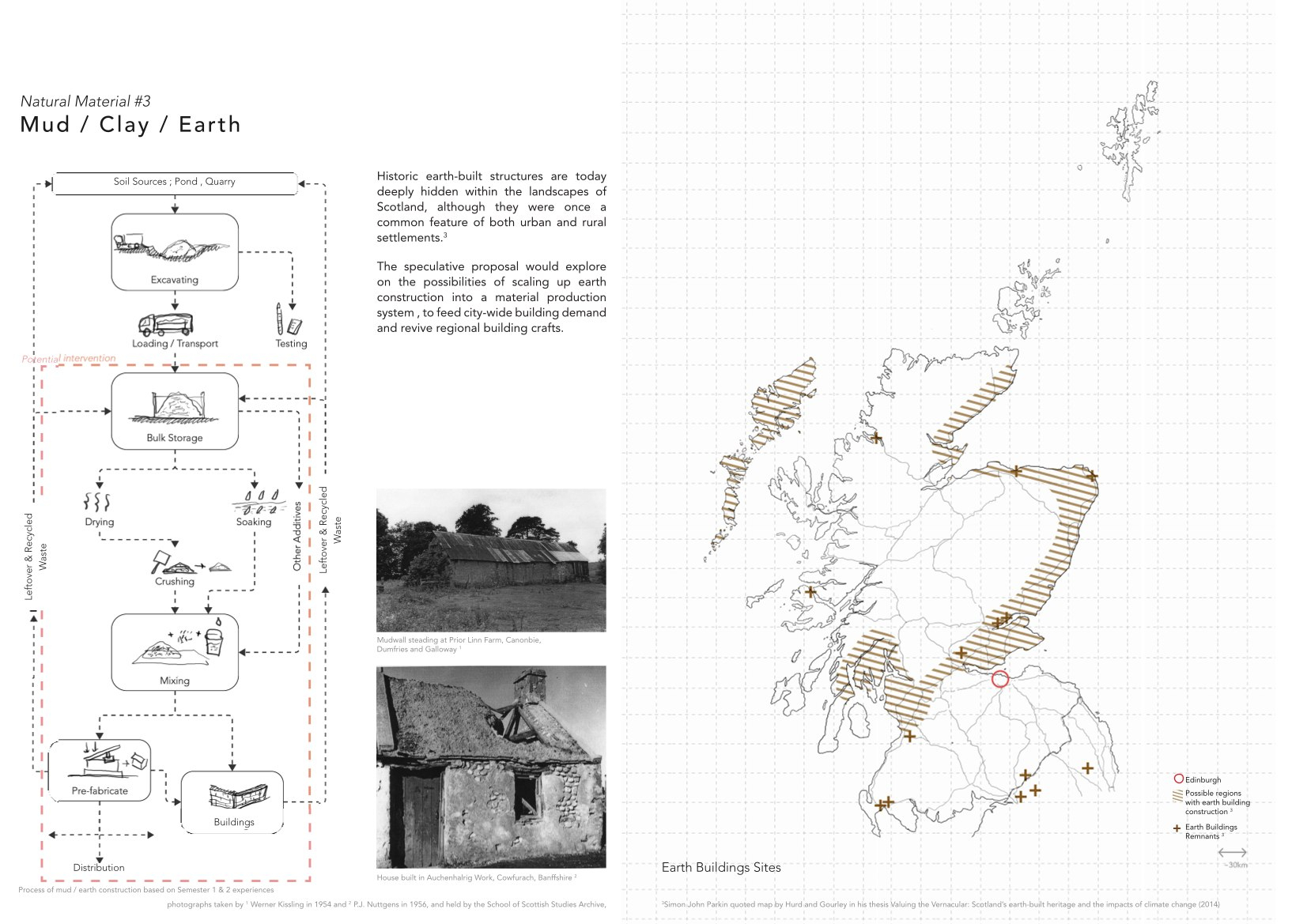Click the 'Other Additives' vertical label

[x=297, y=536]
